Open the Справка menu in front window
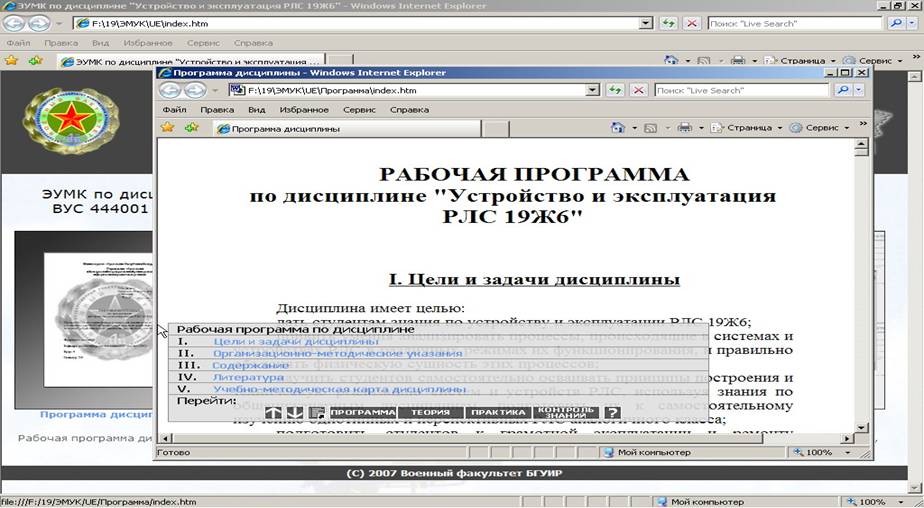 pyautogui.click(x=409, y=109)
